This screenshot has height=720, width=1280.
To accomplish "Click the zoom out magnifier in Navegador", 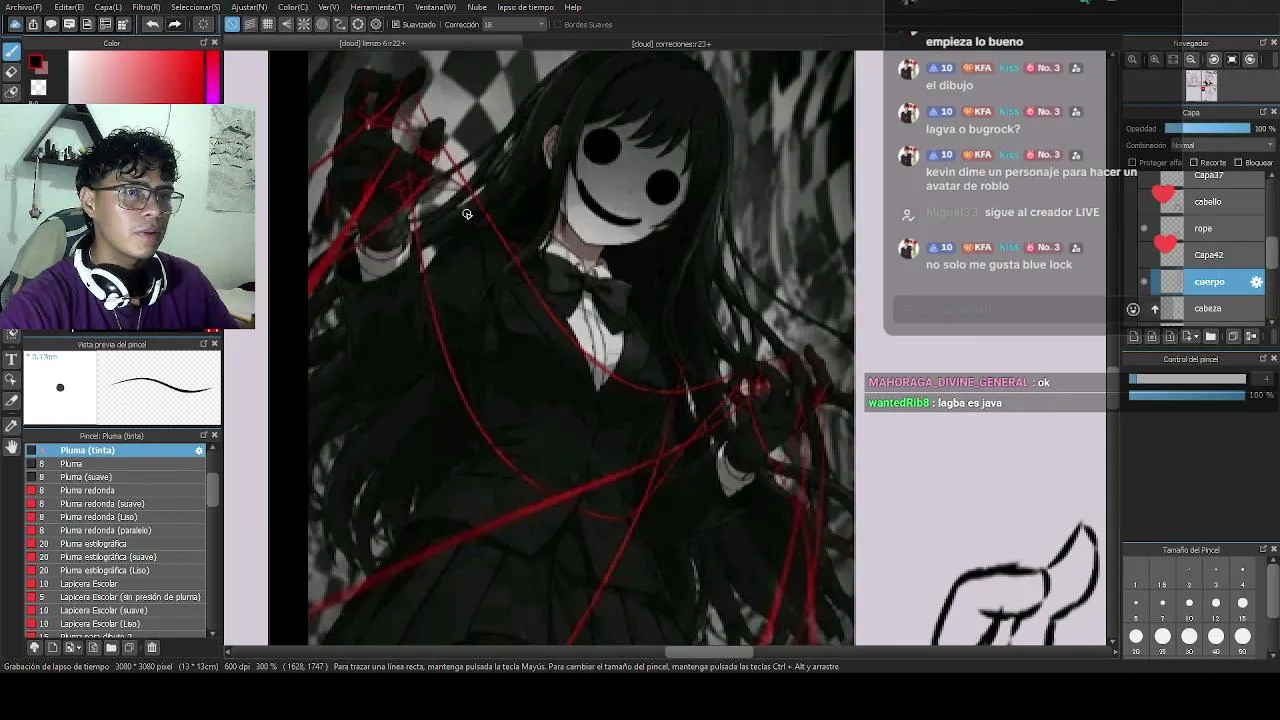I will (1191, 60).
